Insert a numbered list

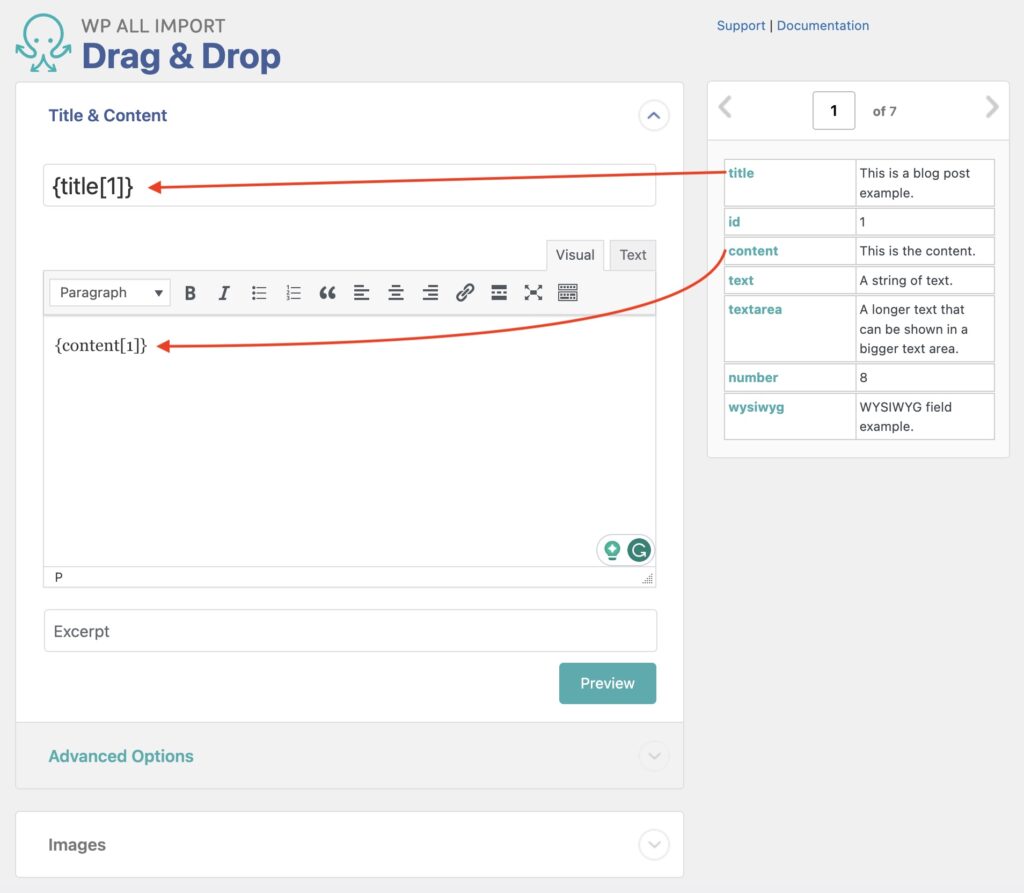tap(293, 293)
